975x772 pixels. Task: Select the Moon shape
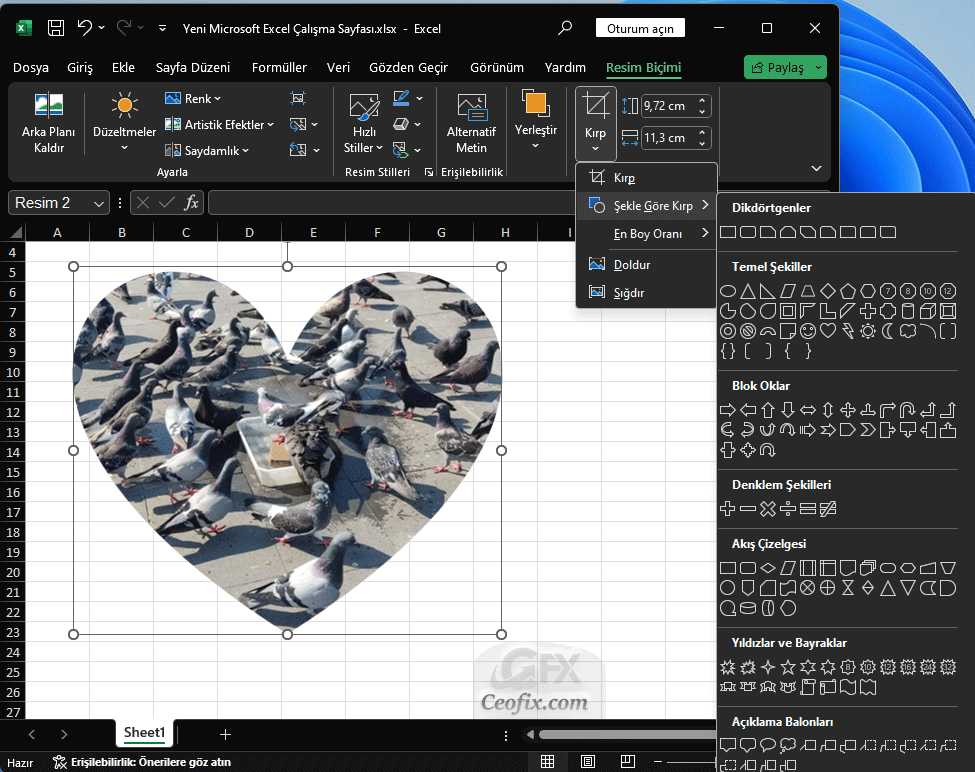point(887,331)
